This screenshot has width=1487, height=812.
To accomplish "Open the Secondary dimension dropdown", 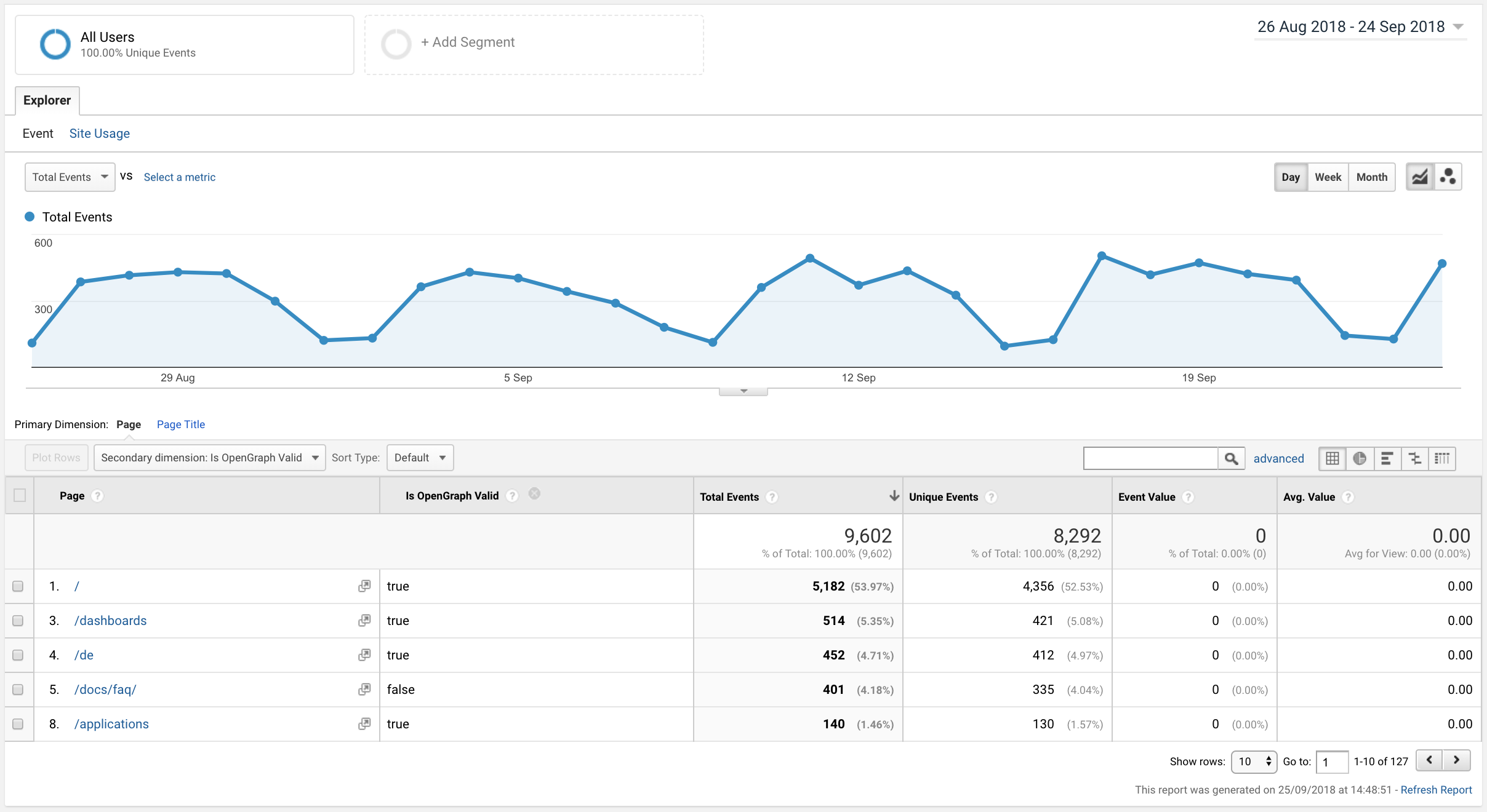I will click(210, 457).
